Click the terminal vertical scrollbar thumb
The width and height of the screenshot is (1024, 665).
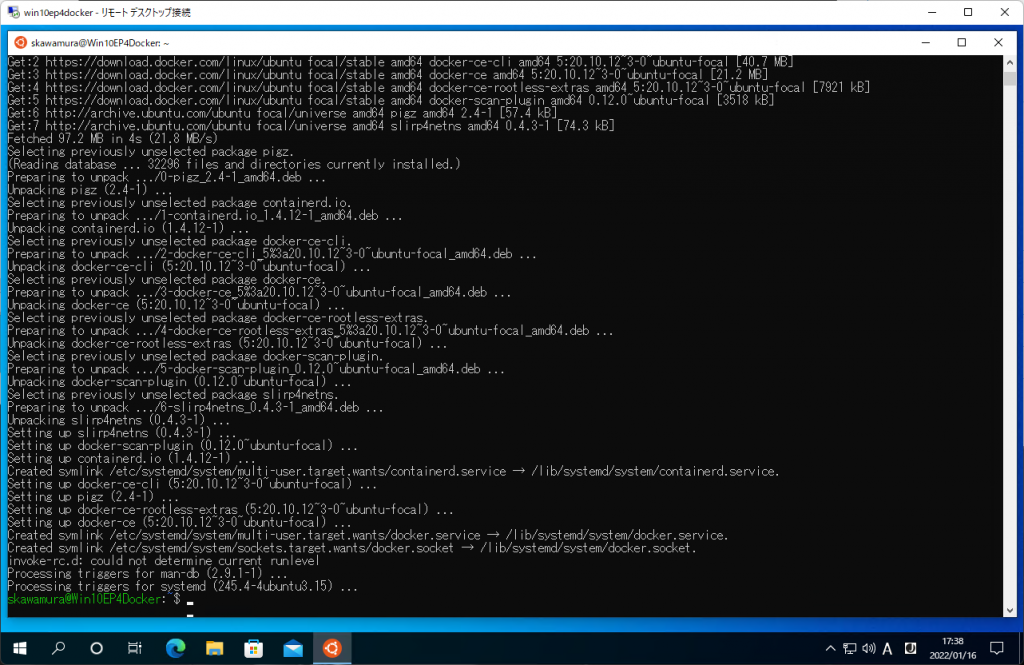coord(1010,79)
